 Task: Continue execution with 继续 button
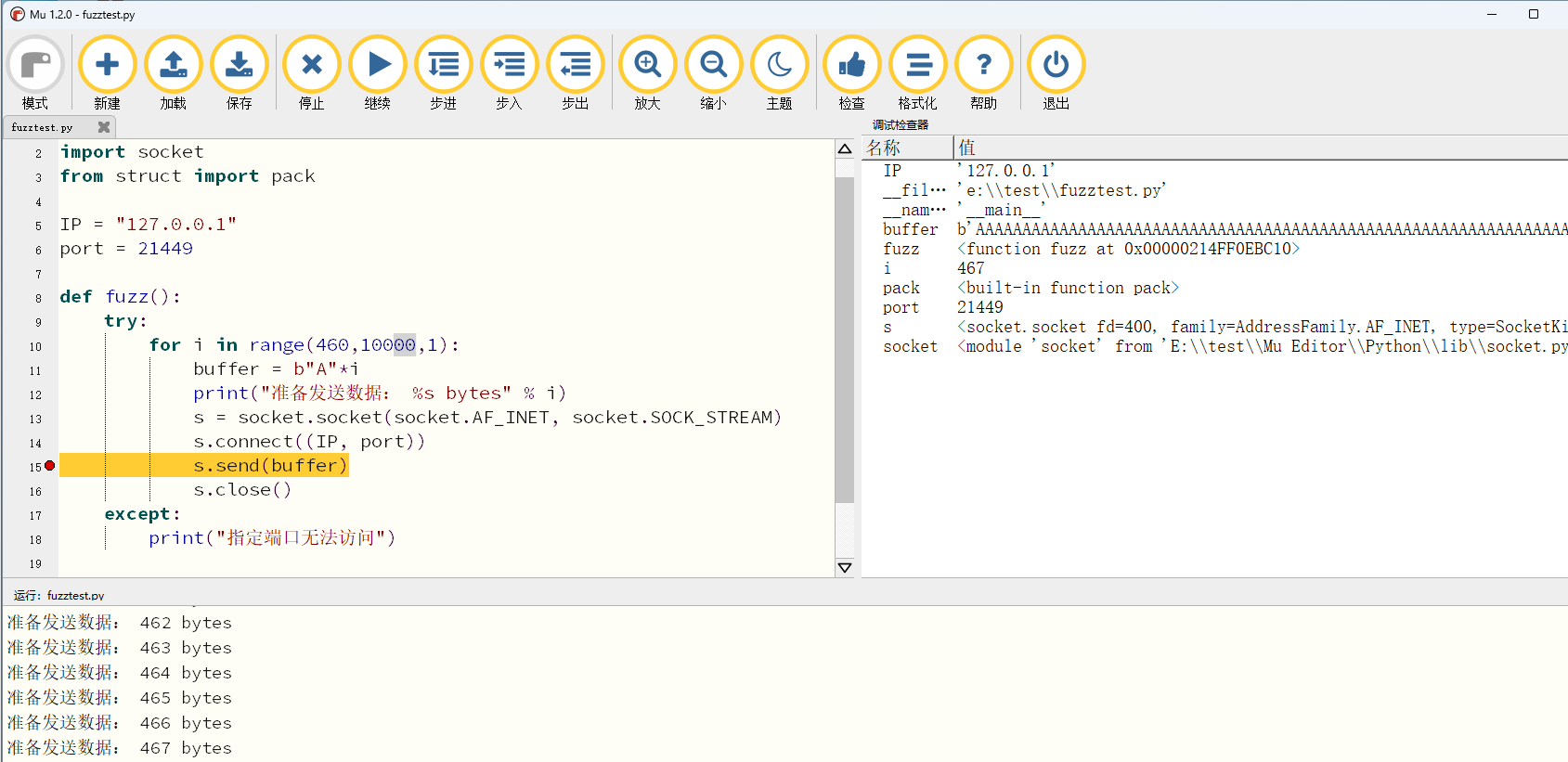378,73
